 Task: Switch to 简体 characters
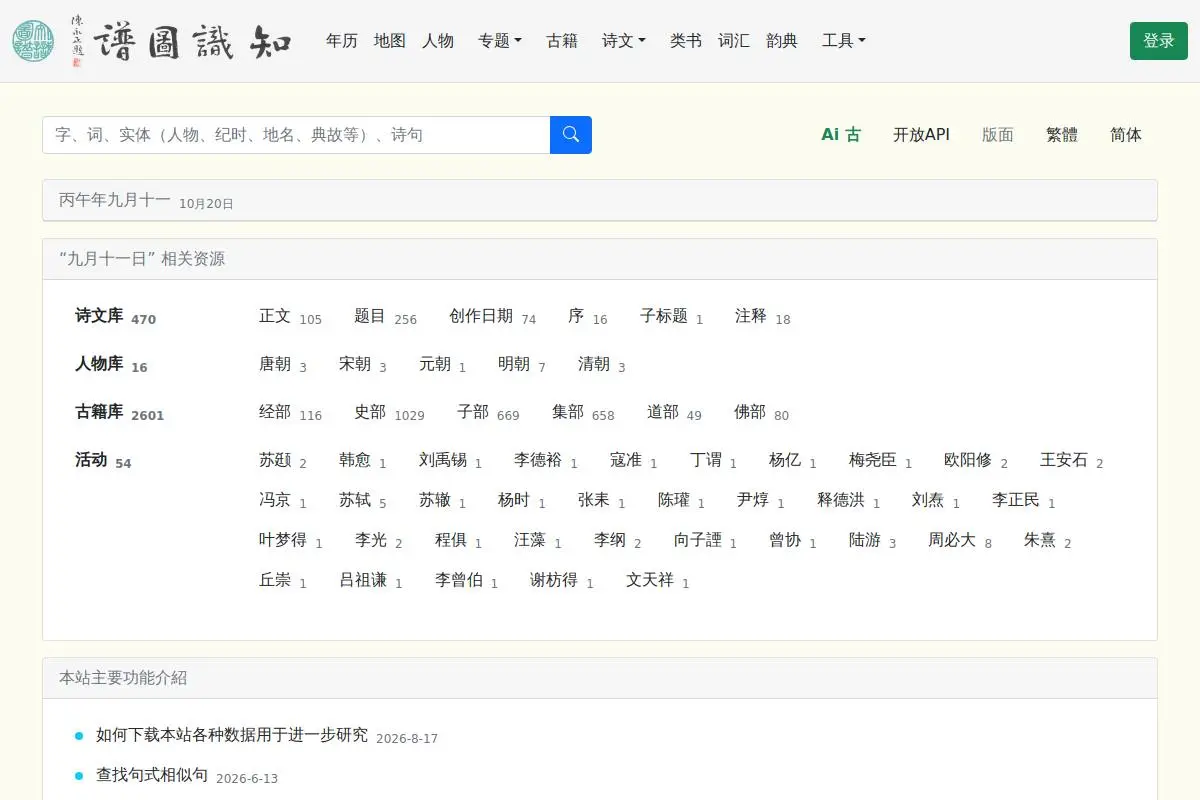1126,135
